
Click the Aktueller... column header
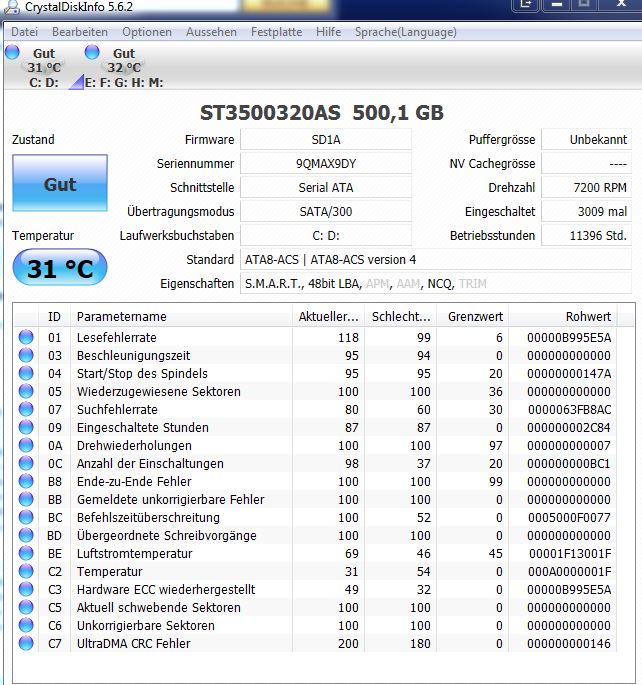328,316
